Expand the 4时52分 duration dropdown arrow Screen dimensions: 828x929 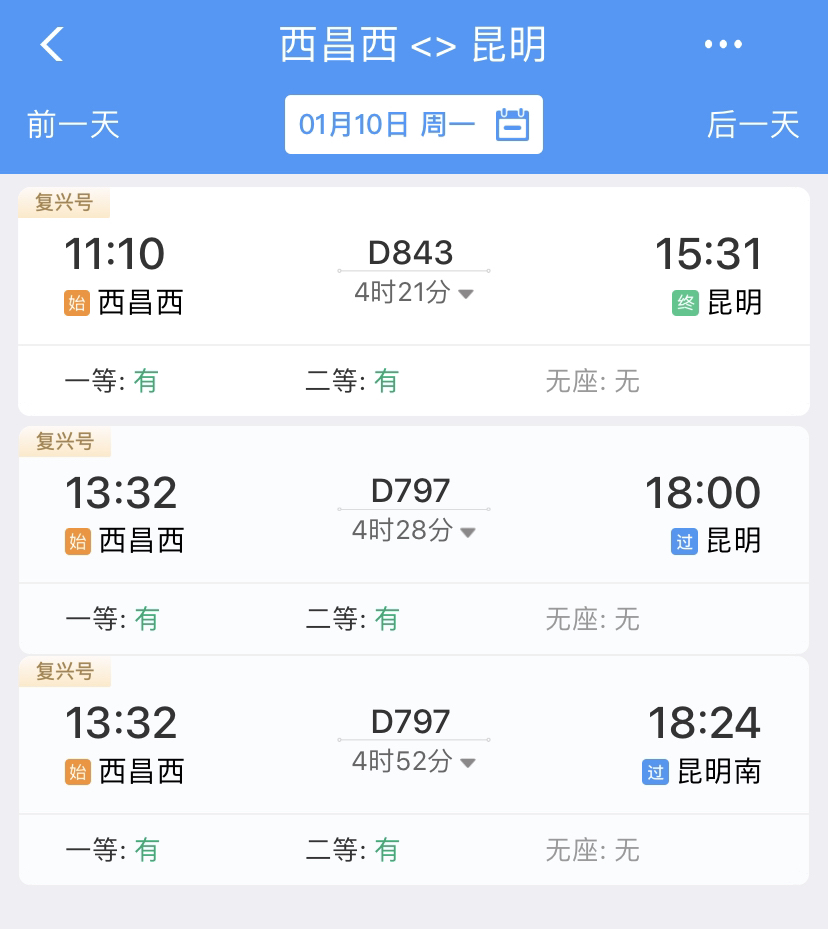point(468,763)
